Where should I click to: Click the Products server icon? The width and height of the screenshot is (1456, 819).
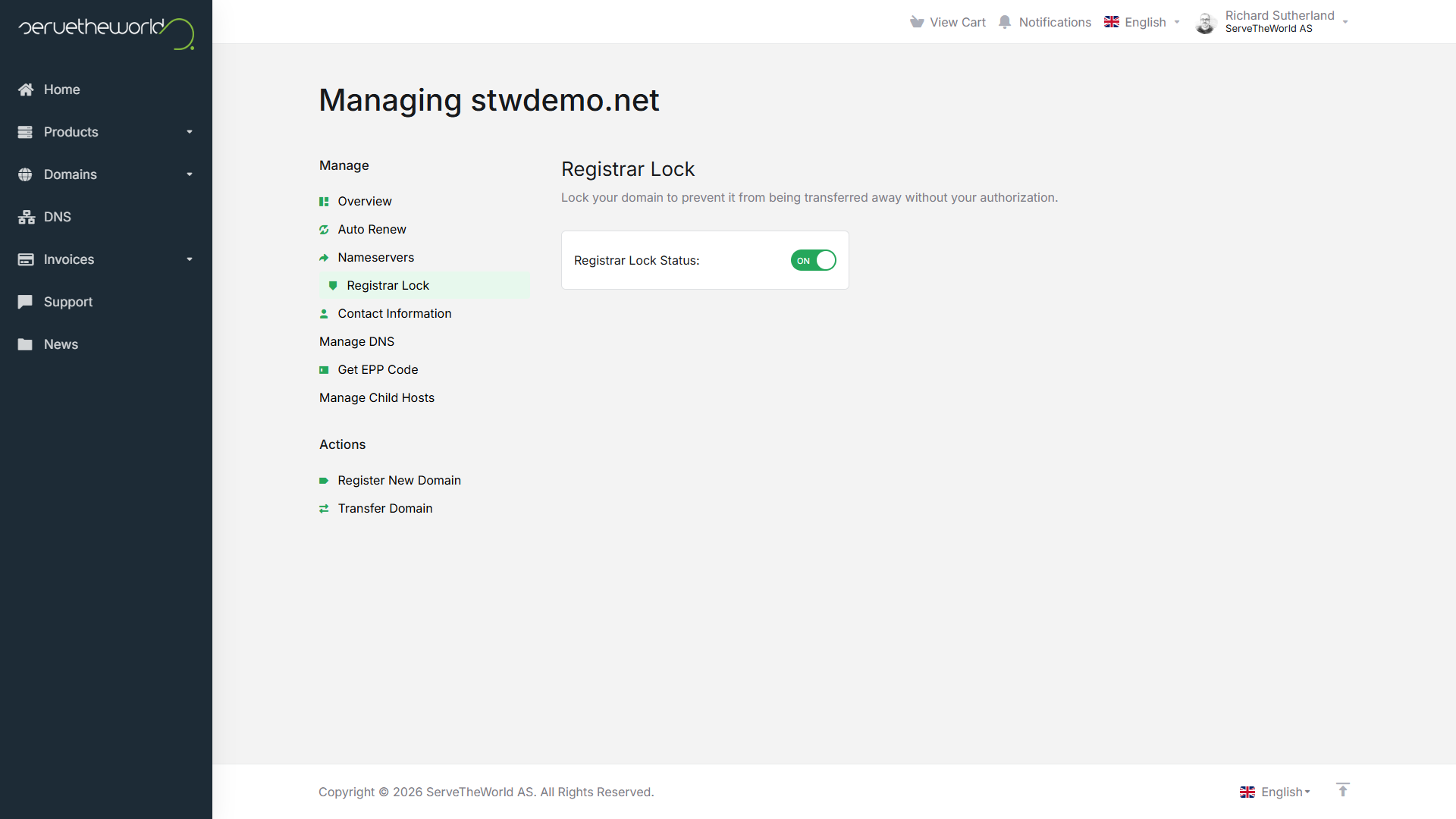click(25, 132)
